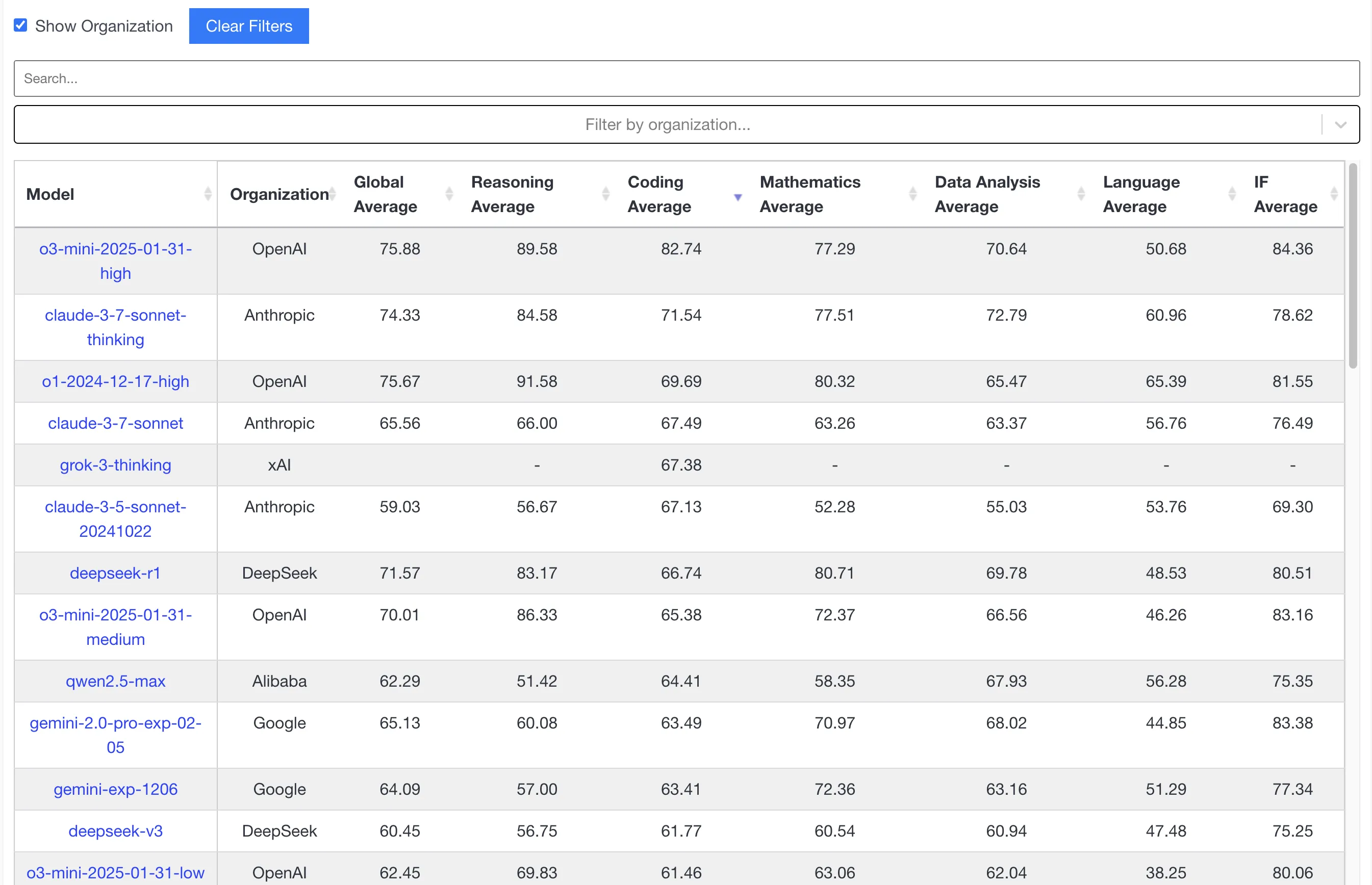Open deepseek-r1 model link
The height and width of the screenshot is (885, 1372).
[x=116, y=573]
